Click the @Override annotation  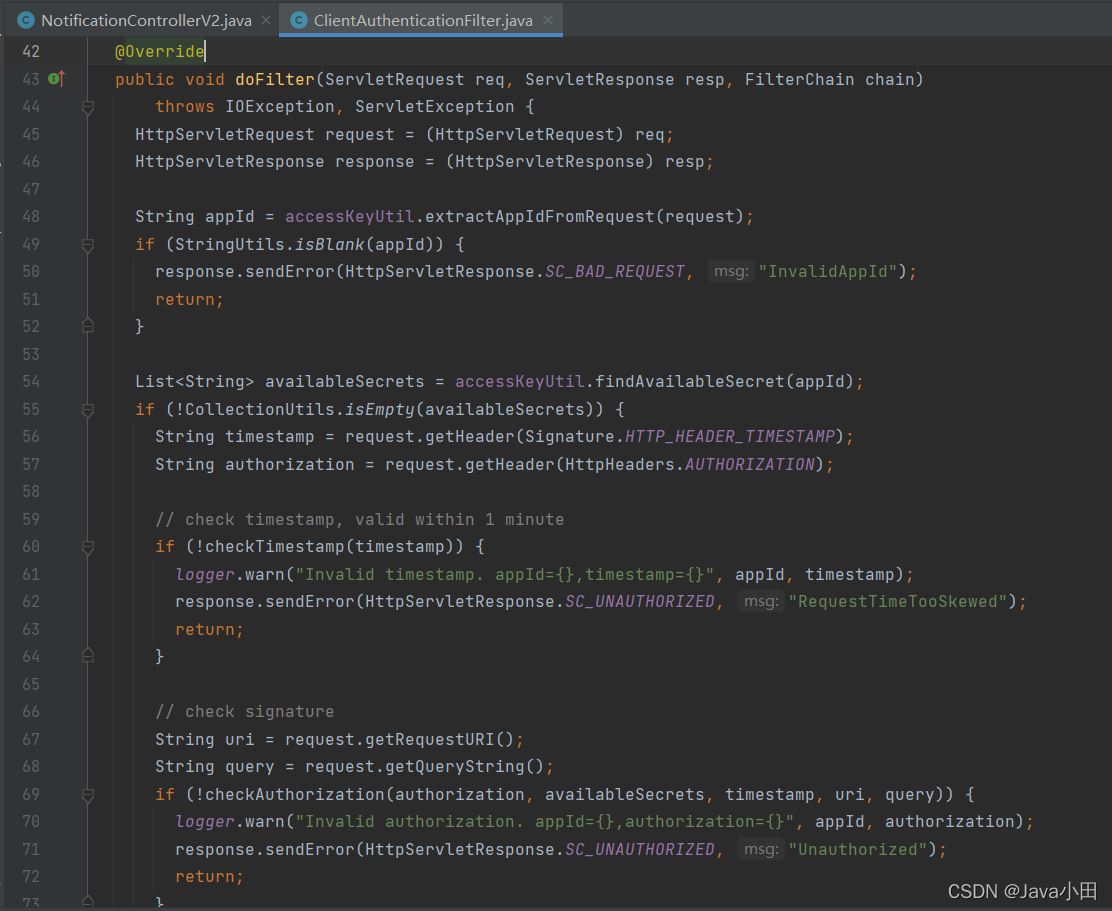tap(160, 52)
